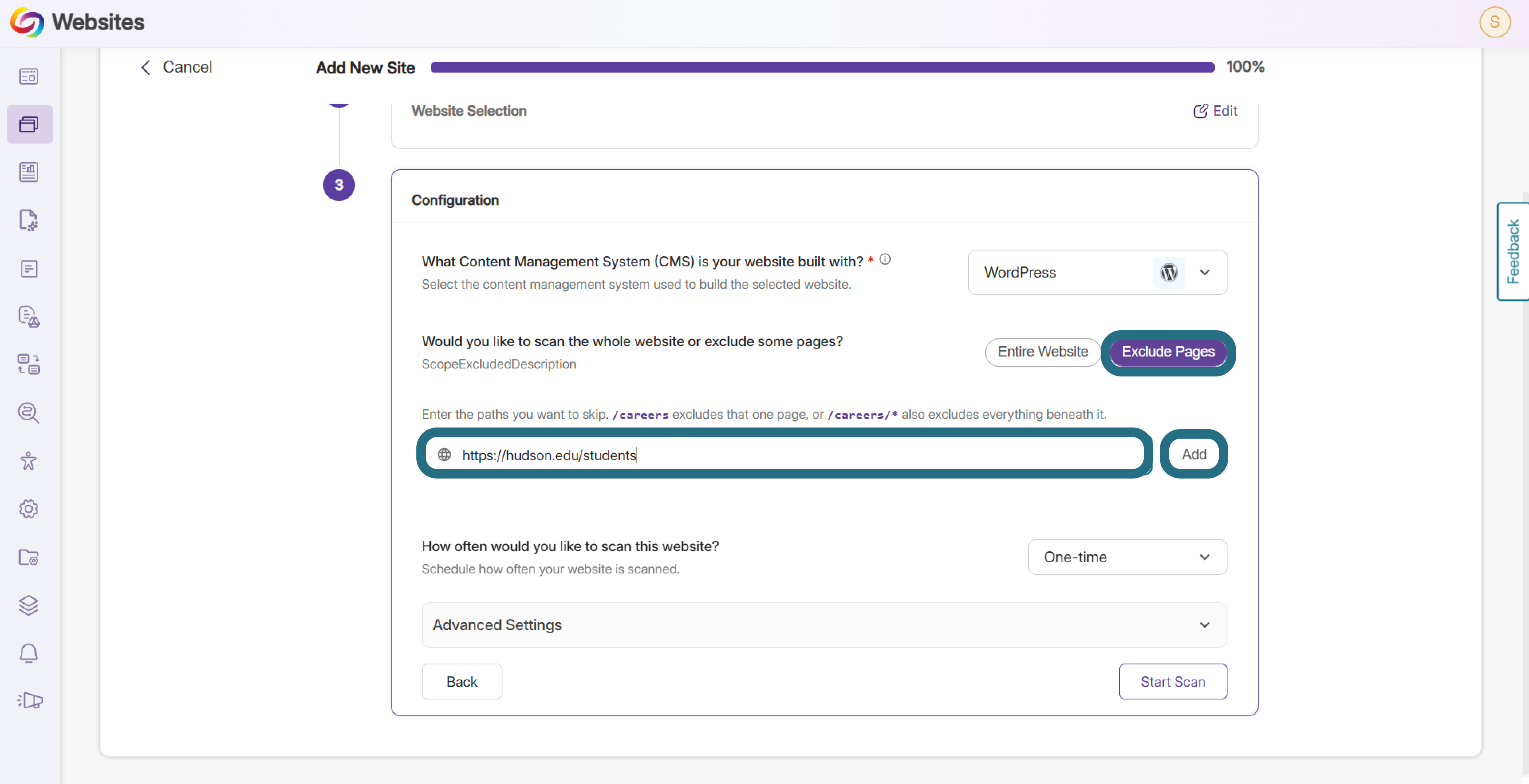
Task: Add the entered path to exclusions
Action: coord(1194,454)
